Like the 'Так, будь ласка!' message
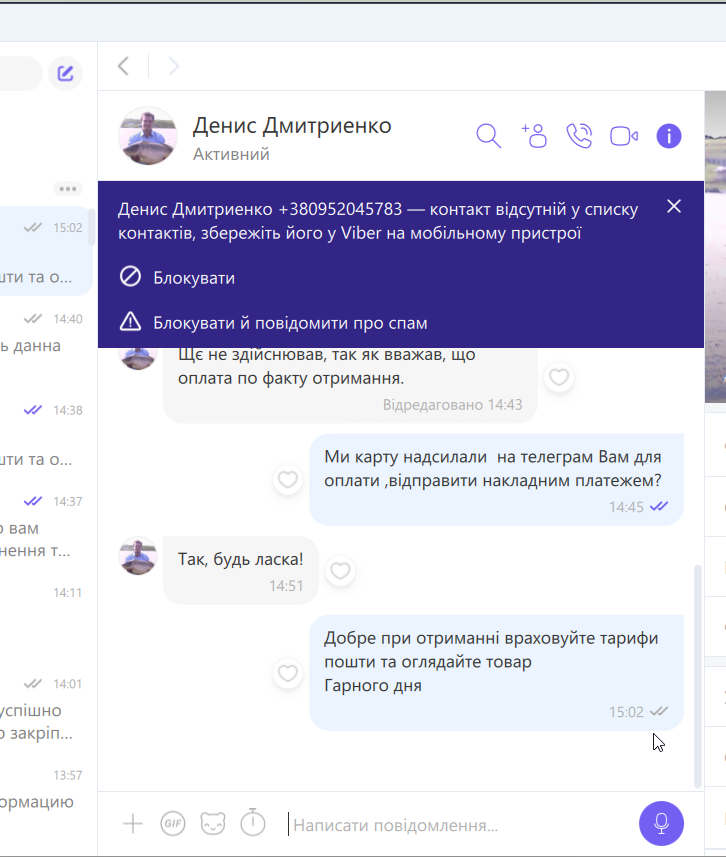 click(341, 571)
